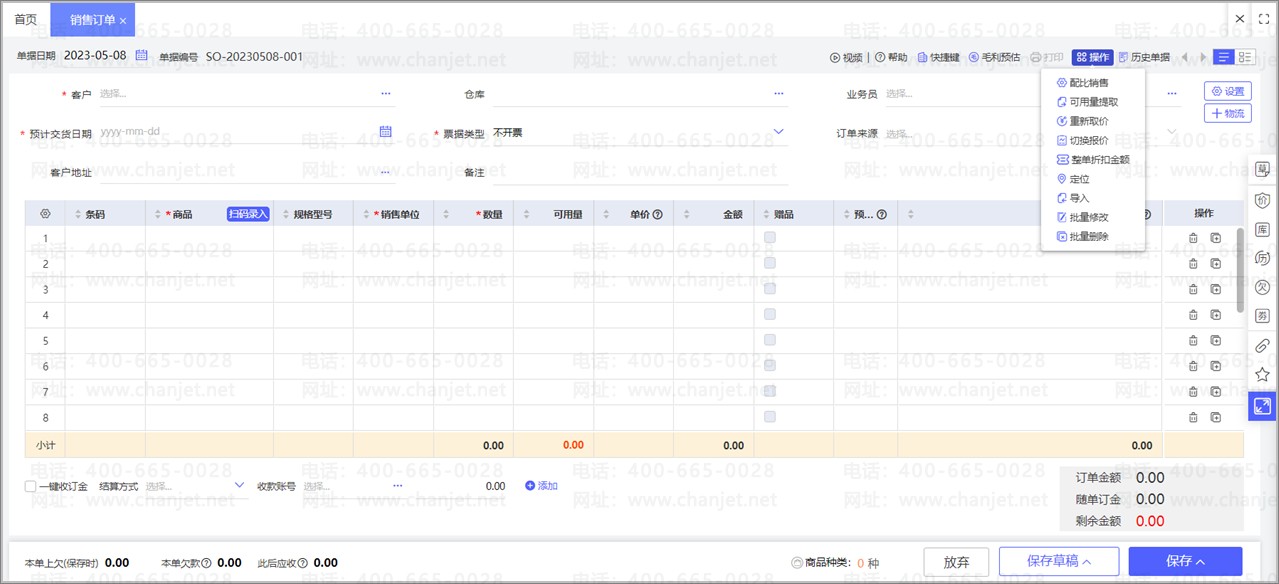Open the 业务员 selector ellipsis
This screenshot has width=1279, height=584.
click(1172, 94)
